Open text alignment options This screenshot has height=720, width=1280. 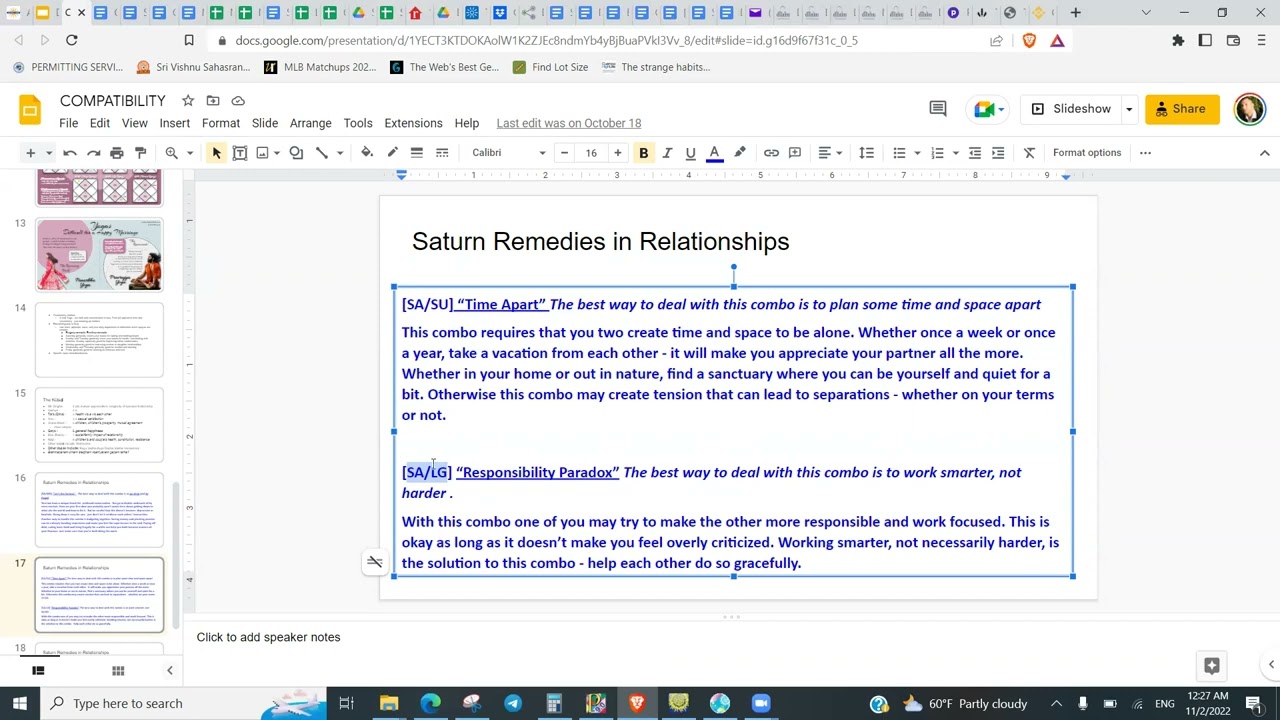(x=830, y=153)
